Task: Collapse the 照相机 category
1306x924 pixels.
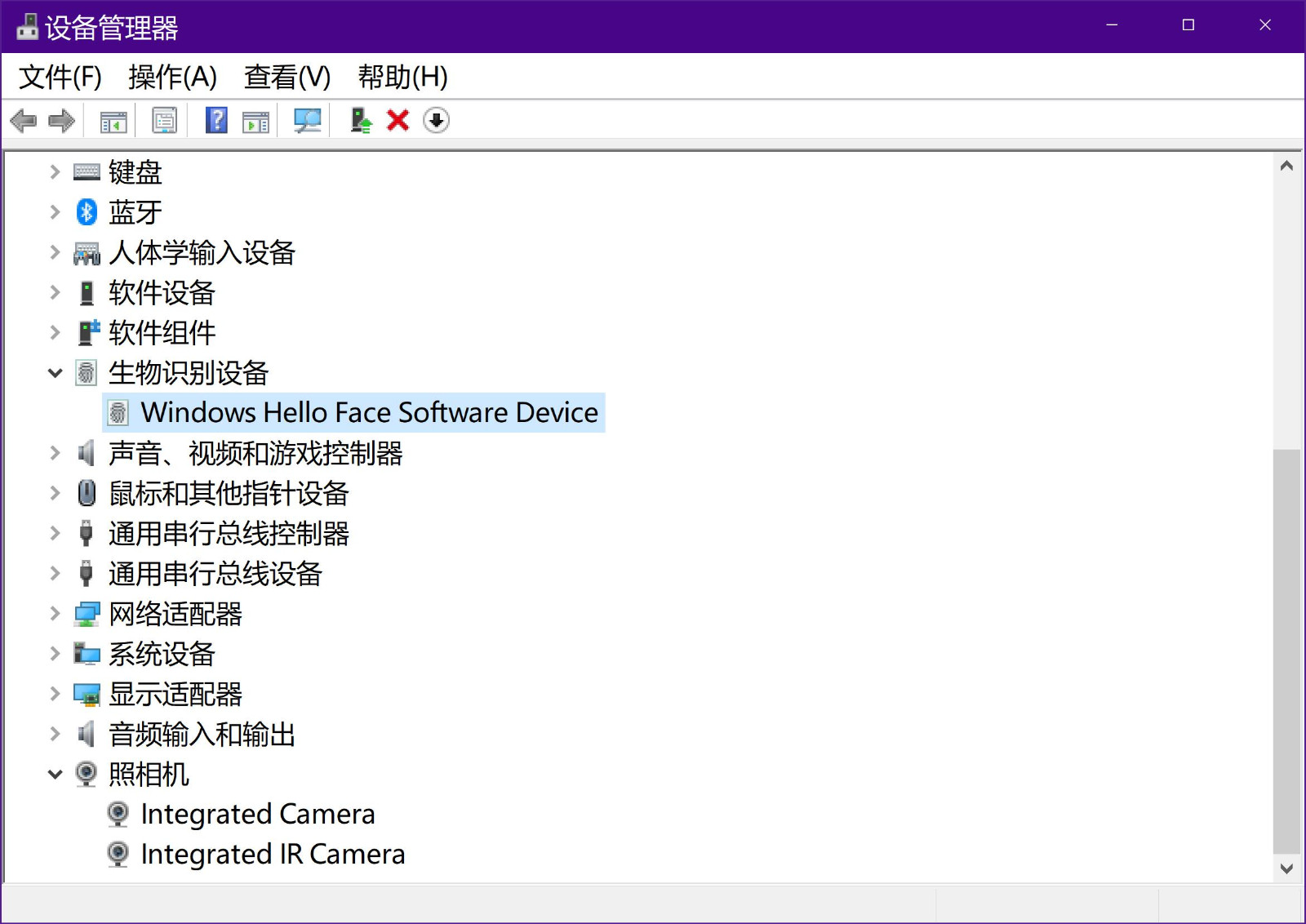Action: 55,774
